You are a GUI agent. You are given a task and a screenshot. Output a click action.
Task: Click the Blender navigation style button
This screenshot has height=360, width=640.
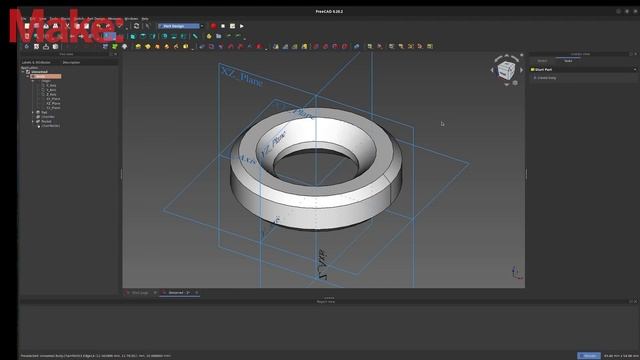(x=589, y=356)
